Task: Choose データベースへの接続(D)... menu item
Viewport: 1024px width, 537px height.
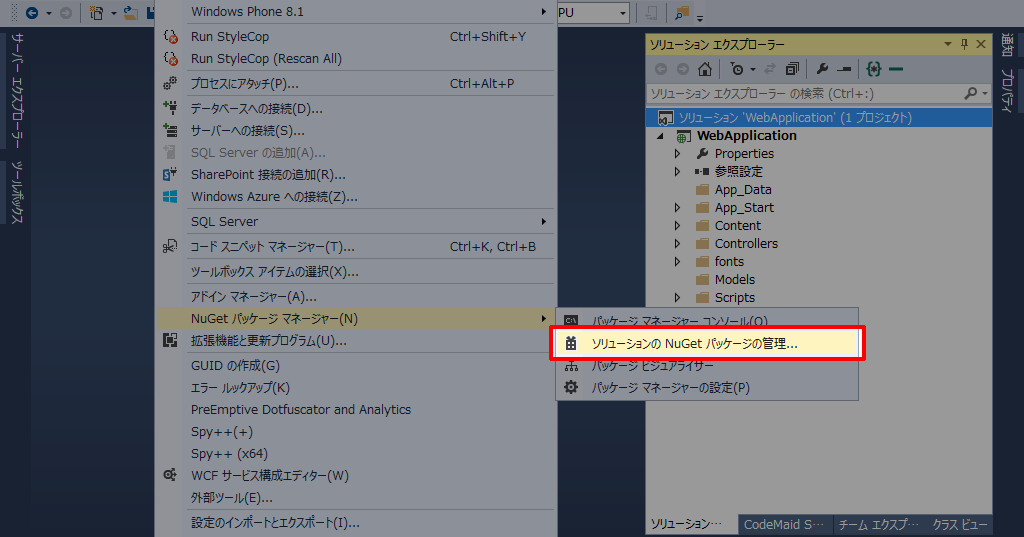Action: pyautogui.click(x=355, y=108)
